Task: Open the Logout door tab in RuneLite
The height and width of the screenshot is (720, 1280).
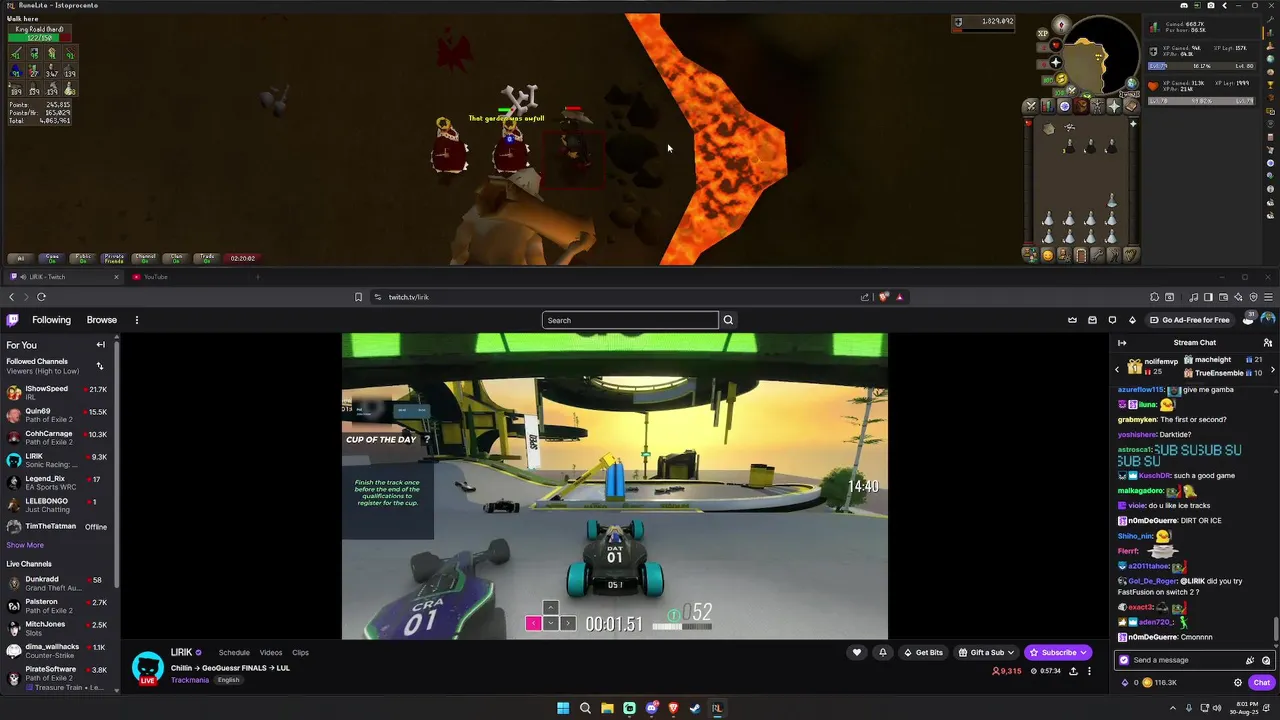Action: click(x=1081, y=255)
